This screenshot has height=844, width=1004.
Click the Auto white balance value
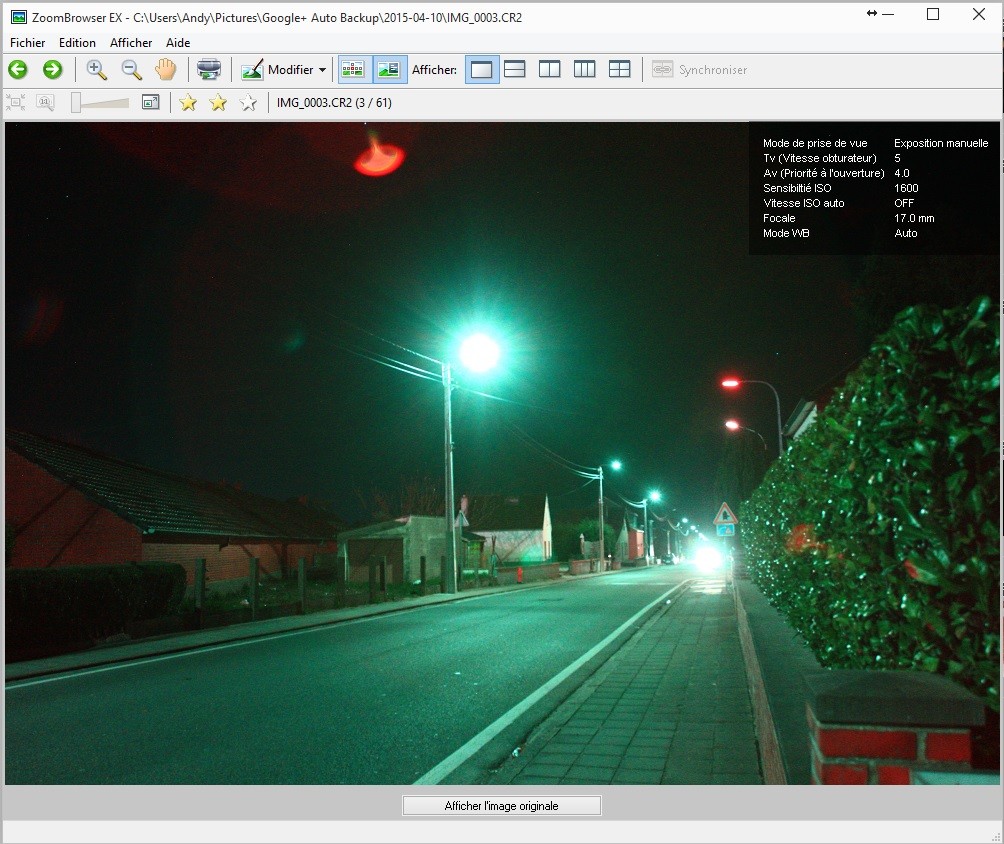[x=905, y=233]
